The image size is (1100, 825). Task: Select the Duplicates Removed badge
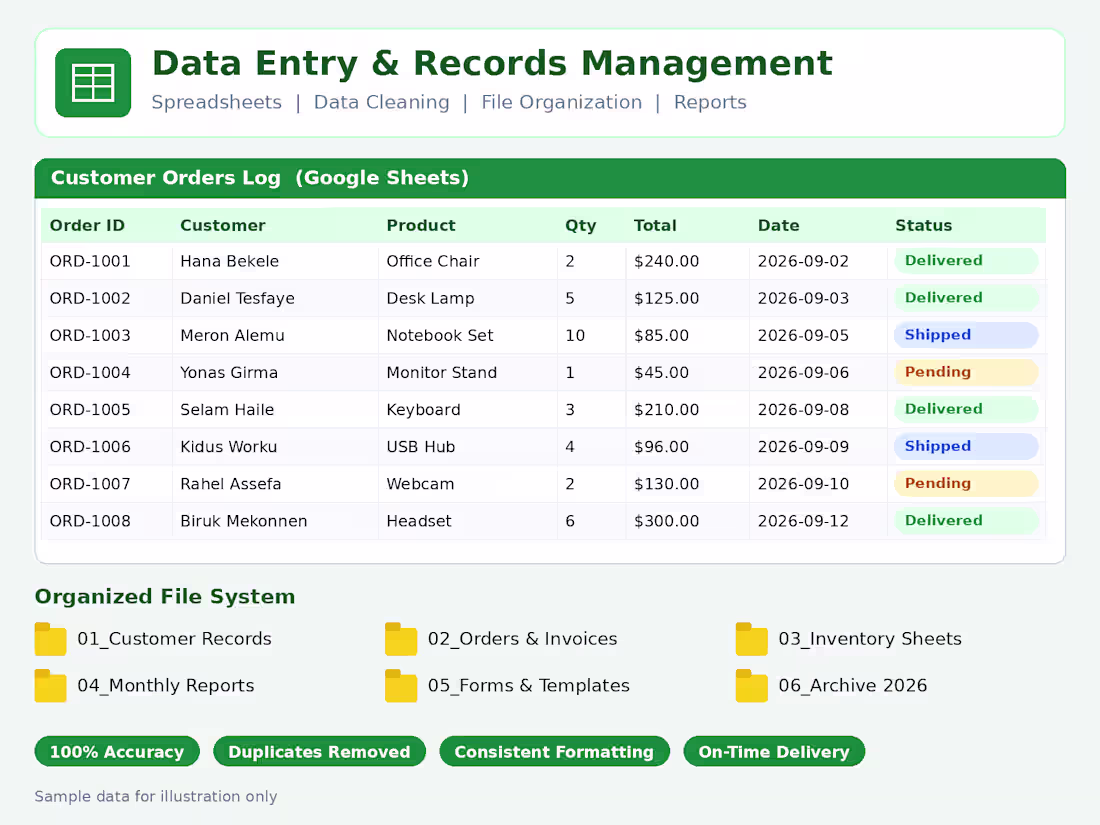pos(319,751)
